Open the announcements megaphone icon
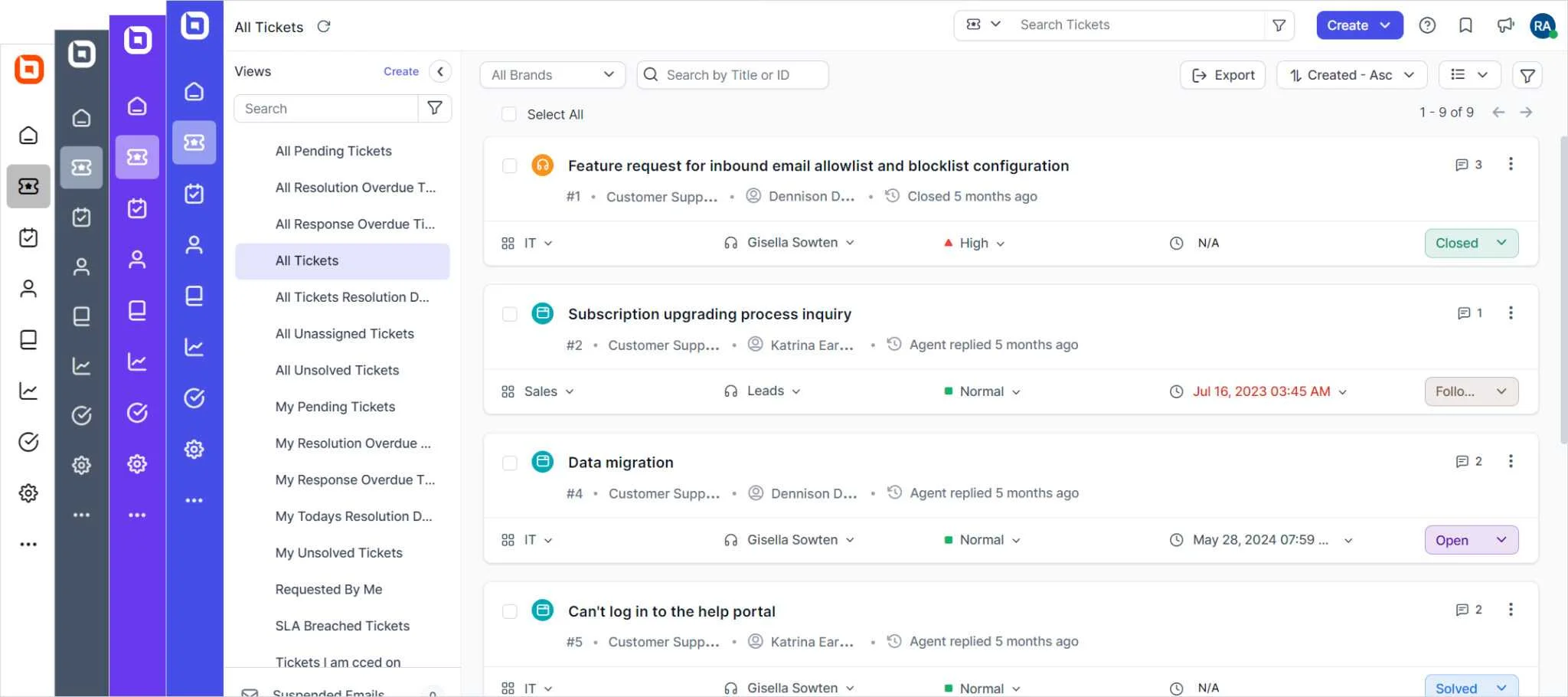 click(x=1505, y=25)
